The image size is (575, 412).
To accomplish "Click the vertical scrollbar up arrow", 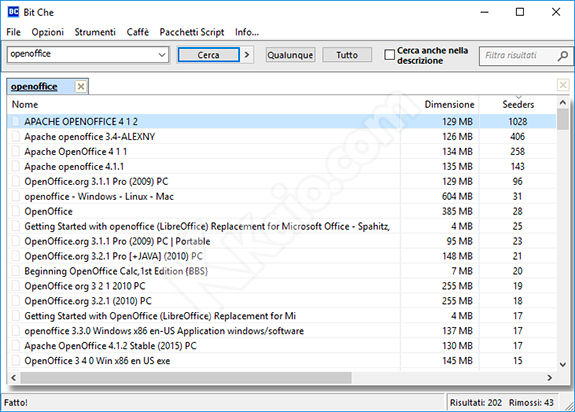I will pos(563,103).
